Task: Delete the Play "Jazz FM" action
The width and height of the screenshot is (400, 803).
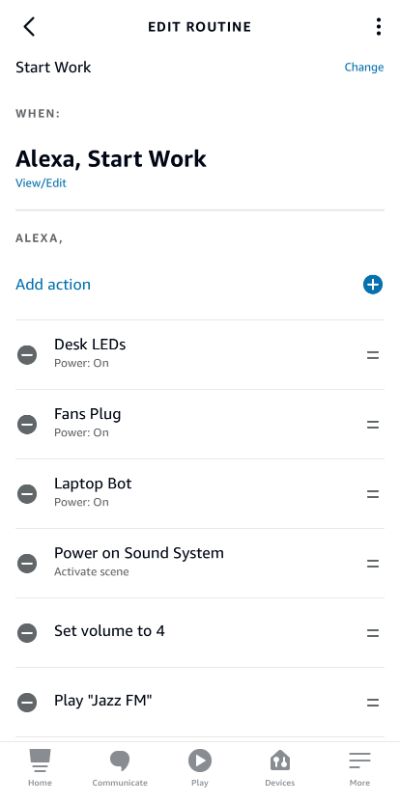Action: pyautogui.click(x=27, y=702)
